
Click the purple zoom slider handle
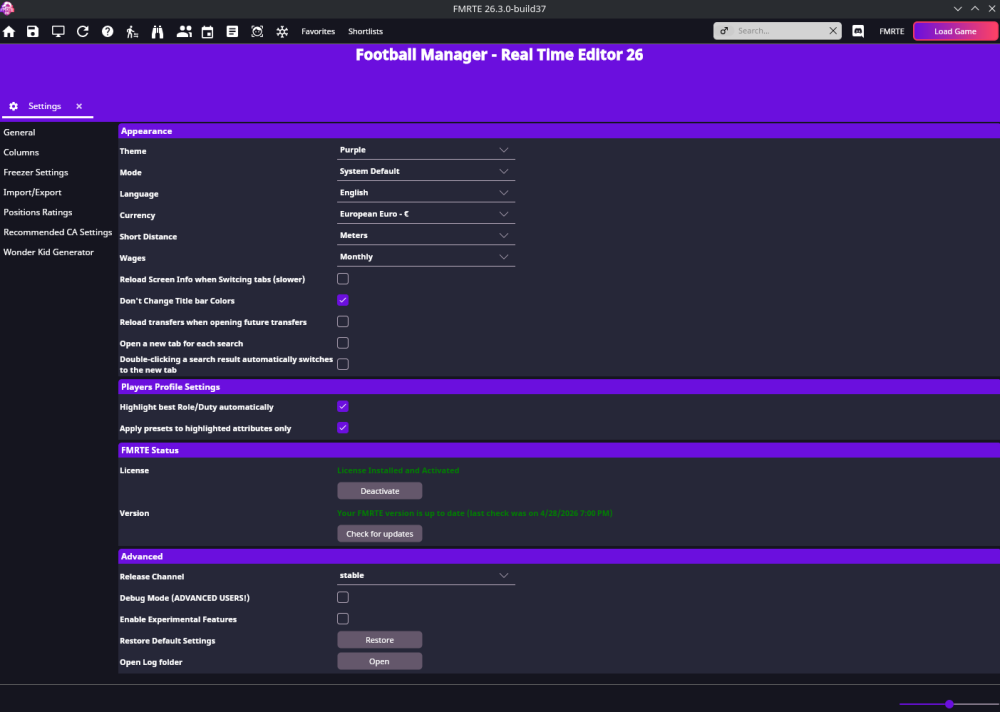pos(949,704)
